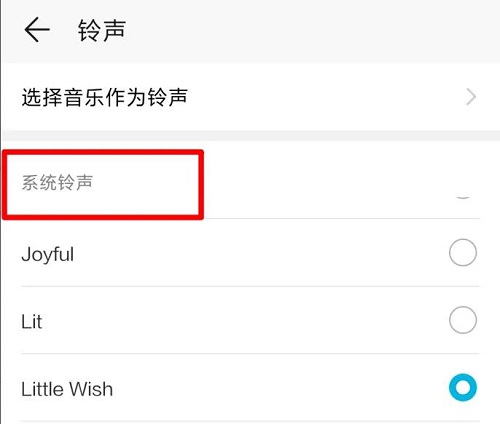
Task: Click blank space between Joyful text and radio
Action: pyautogui.click(x=260, y=253)
